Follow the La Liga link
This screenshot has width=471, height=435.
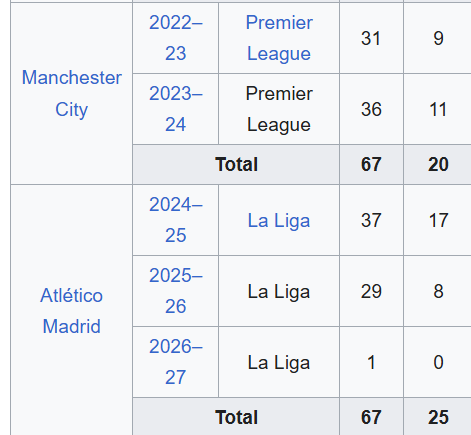(x=279, y=220)
